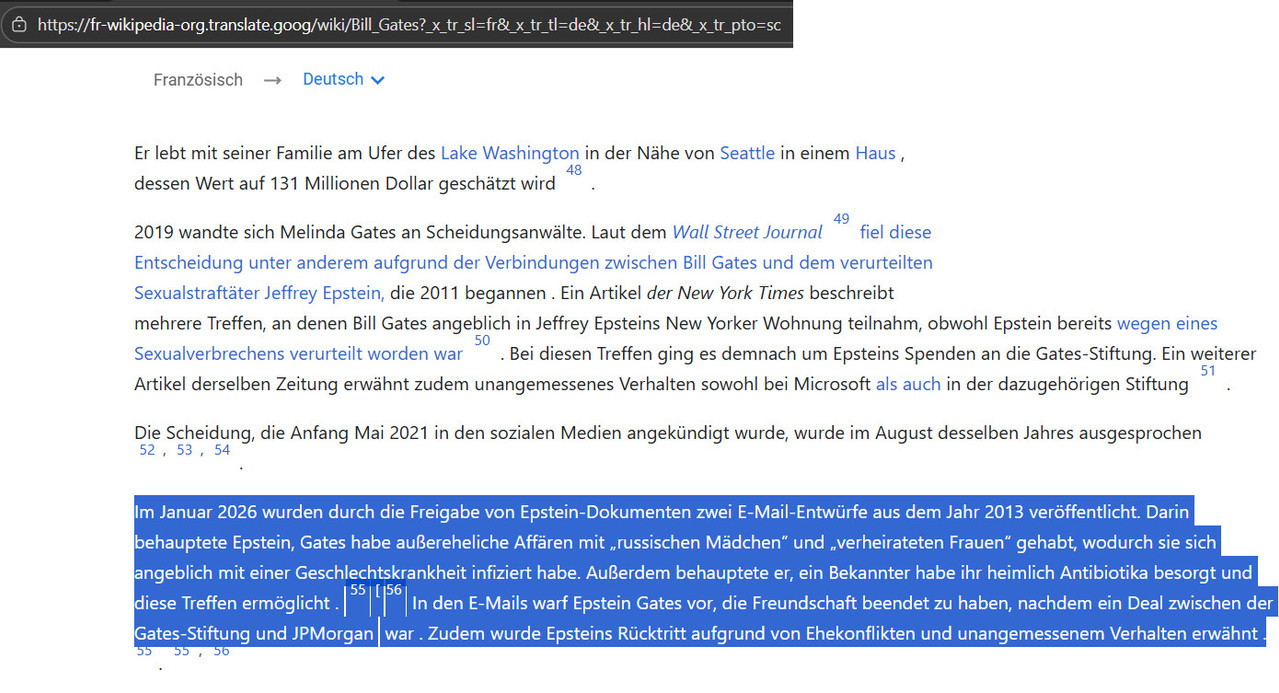Open footnote reference 54
This screenshot has width=1279, height=693.
[x=222, y=450]
